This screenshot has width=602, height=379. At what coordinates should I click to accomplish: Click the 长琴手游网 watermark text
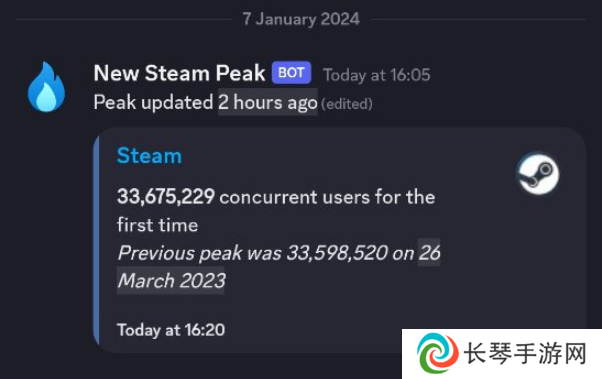coord(525,353)
